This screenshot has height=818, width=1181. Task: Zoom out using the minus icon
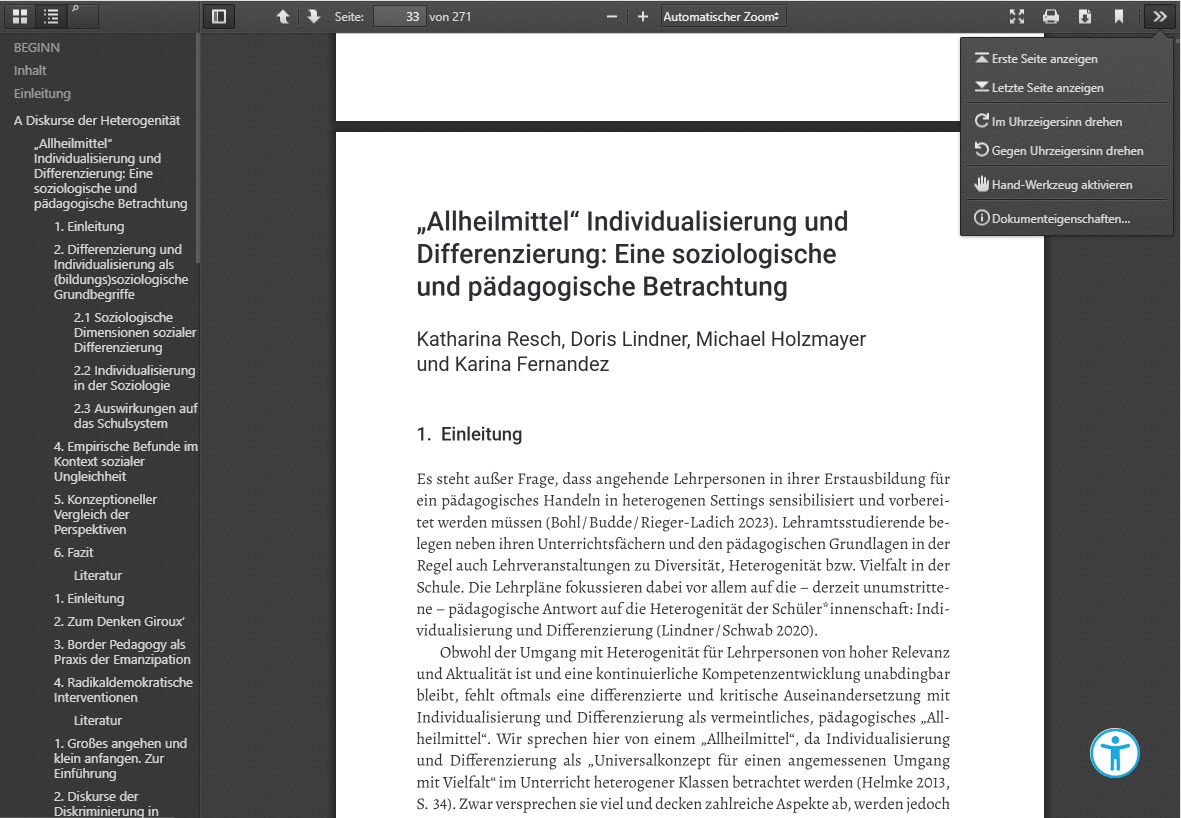612,16
